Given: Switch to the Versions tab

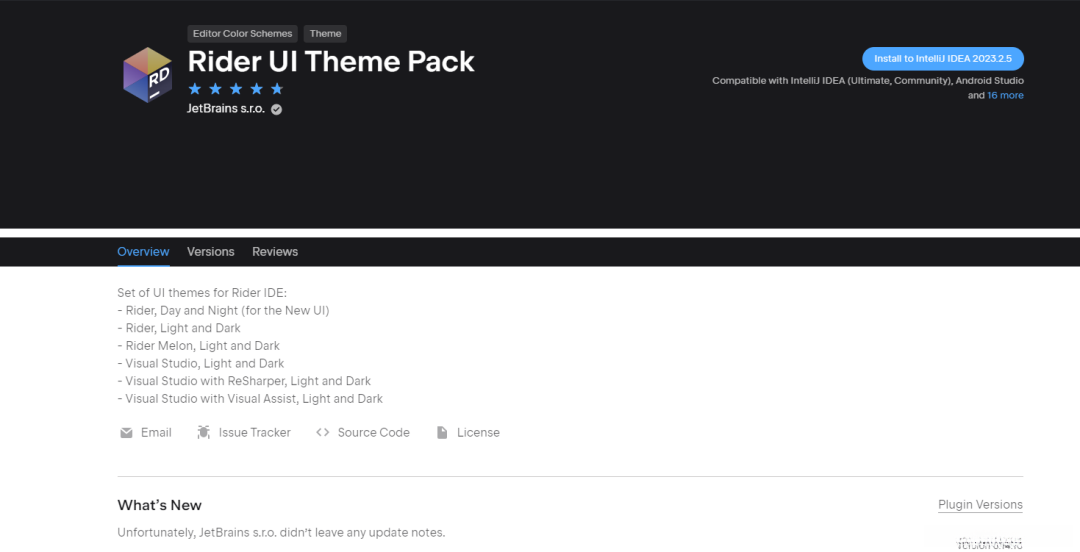Looking at the screenshot, I should [210, 252].
